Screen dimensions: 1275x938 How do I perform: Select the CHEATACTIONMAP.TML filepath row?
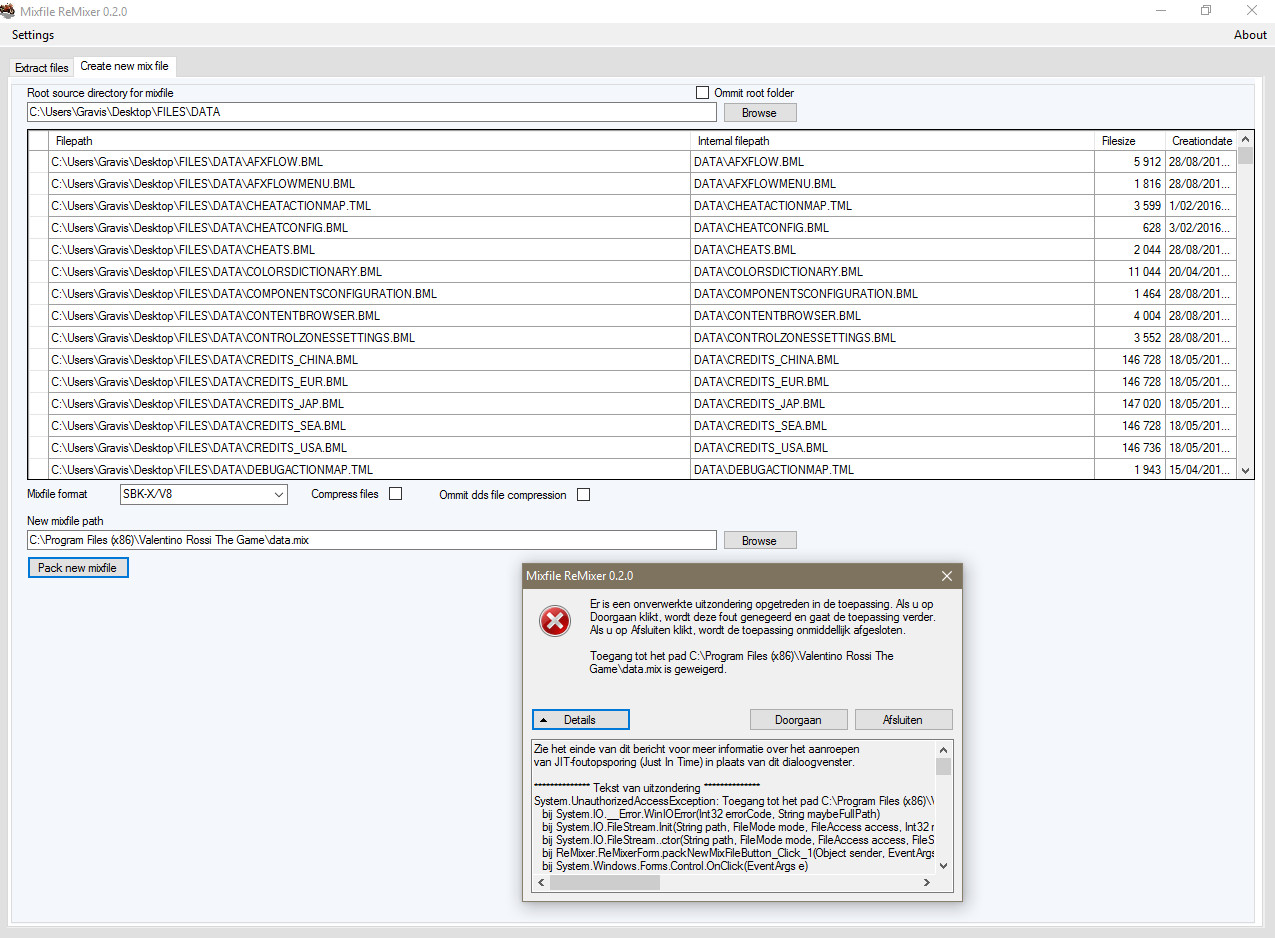click(x=370, y=206)
